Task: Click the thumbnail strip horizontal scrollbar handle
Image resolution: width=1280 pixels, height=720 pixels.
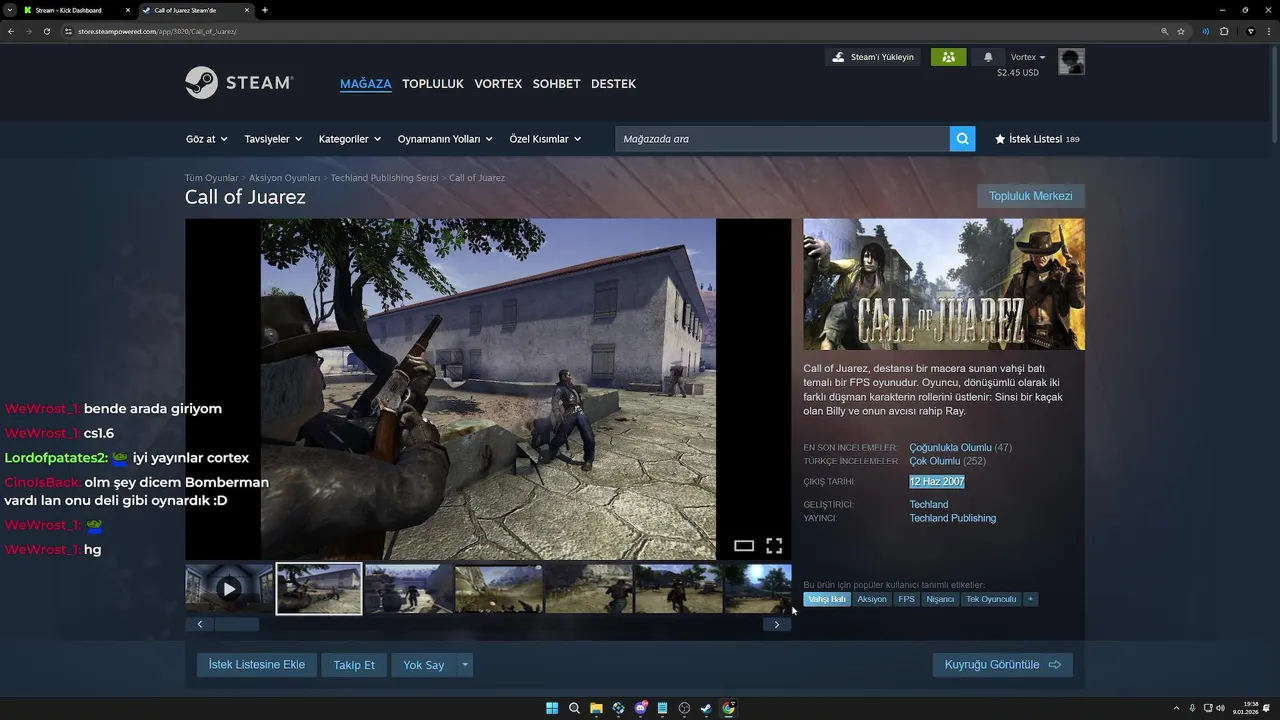Action: (237, 624)
